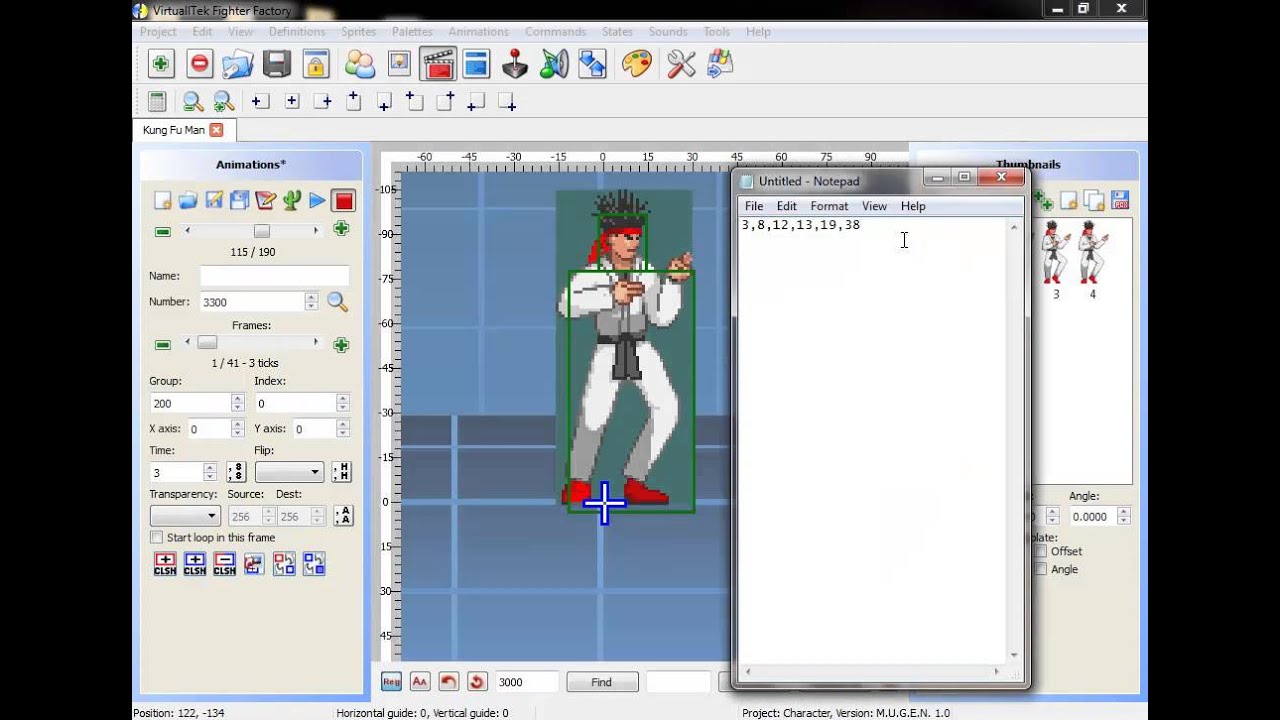
Task: Click the Time 8/8 button
Action: (x=236, y=472)
